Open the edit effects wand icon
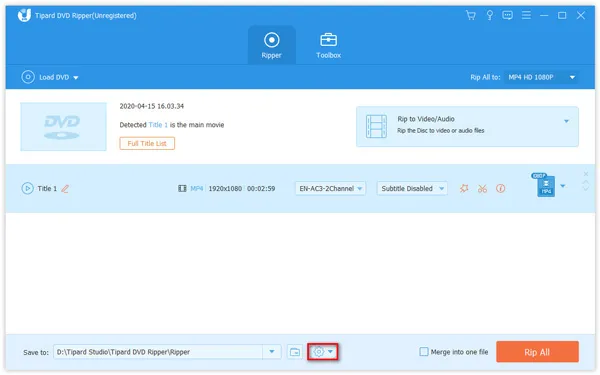600x375 pixels. (x=464, y=188)
